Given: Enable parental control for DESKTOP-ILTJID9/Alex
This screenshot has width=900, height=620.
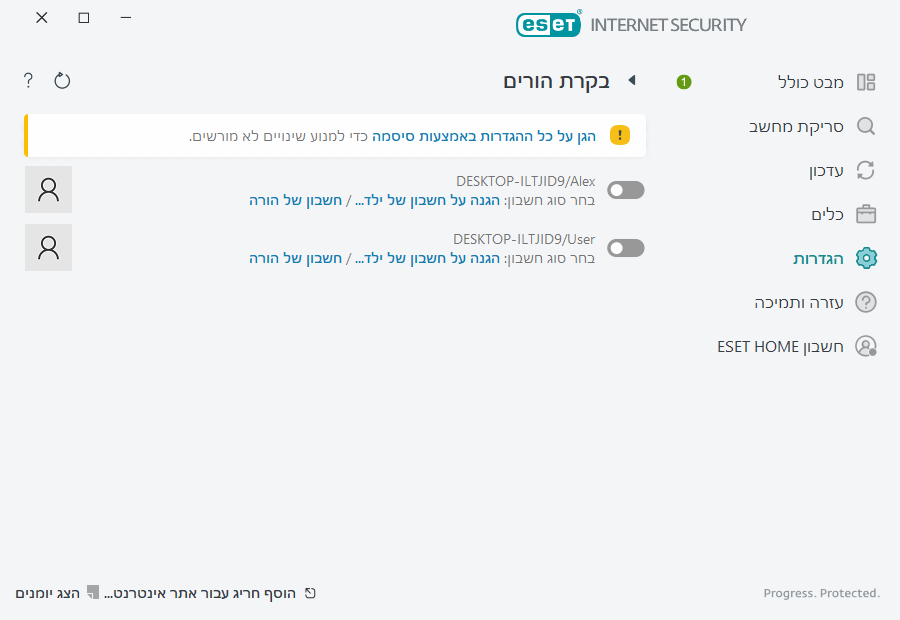Looking at the screenshot, I should [x=626, y=190].
